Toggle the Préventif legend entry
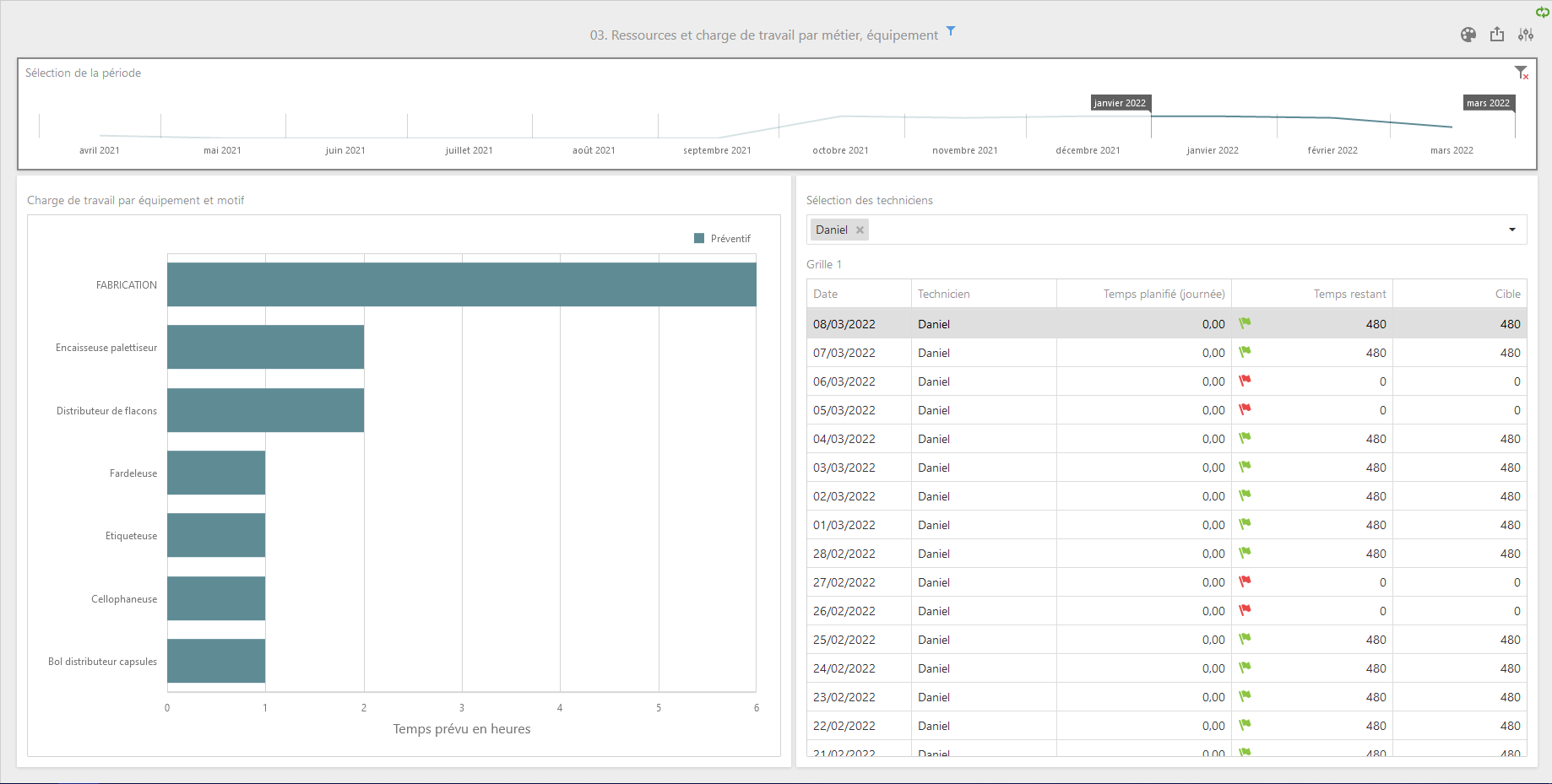 (722, 239)
